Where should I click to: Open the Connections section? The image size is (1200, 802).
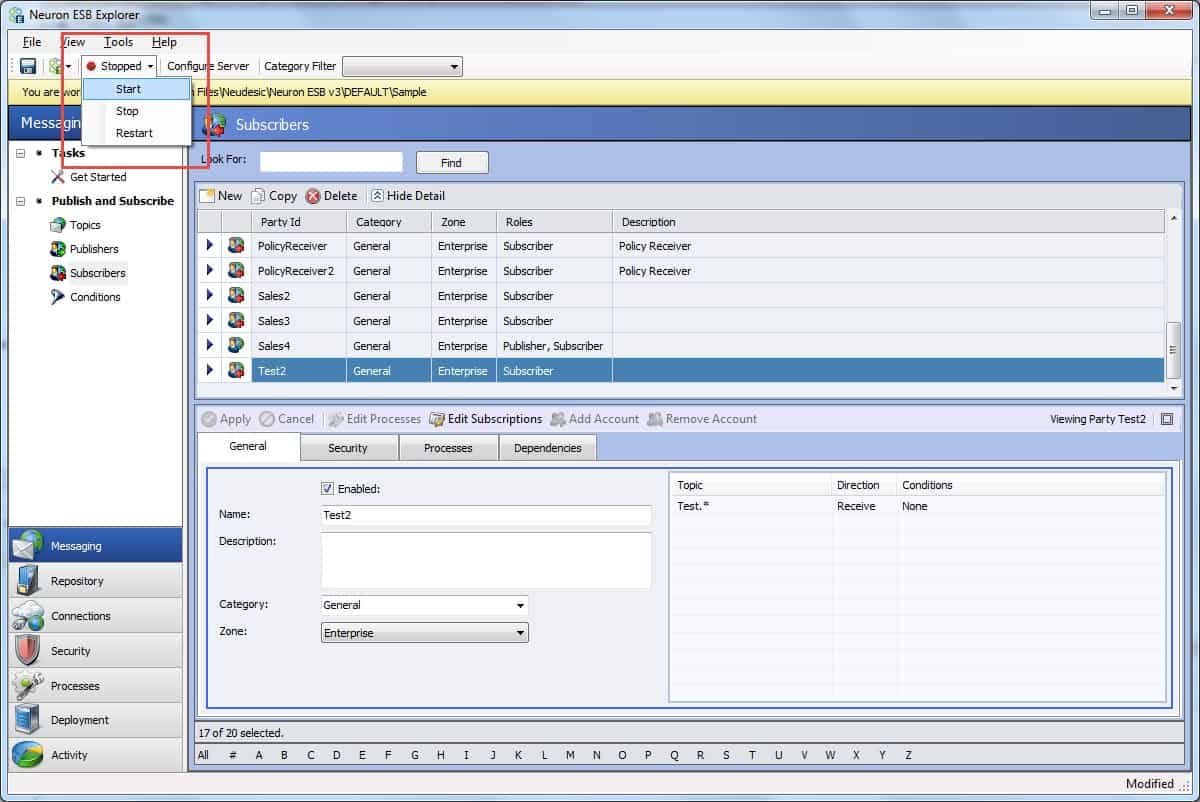pyautogui.click(x=96, y=616)
